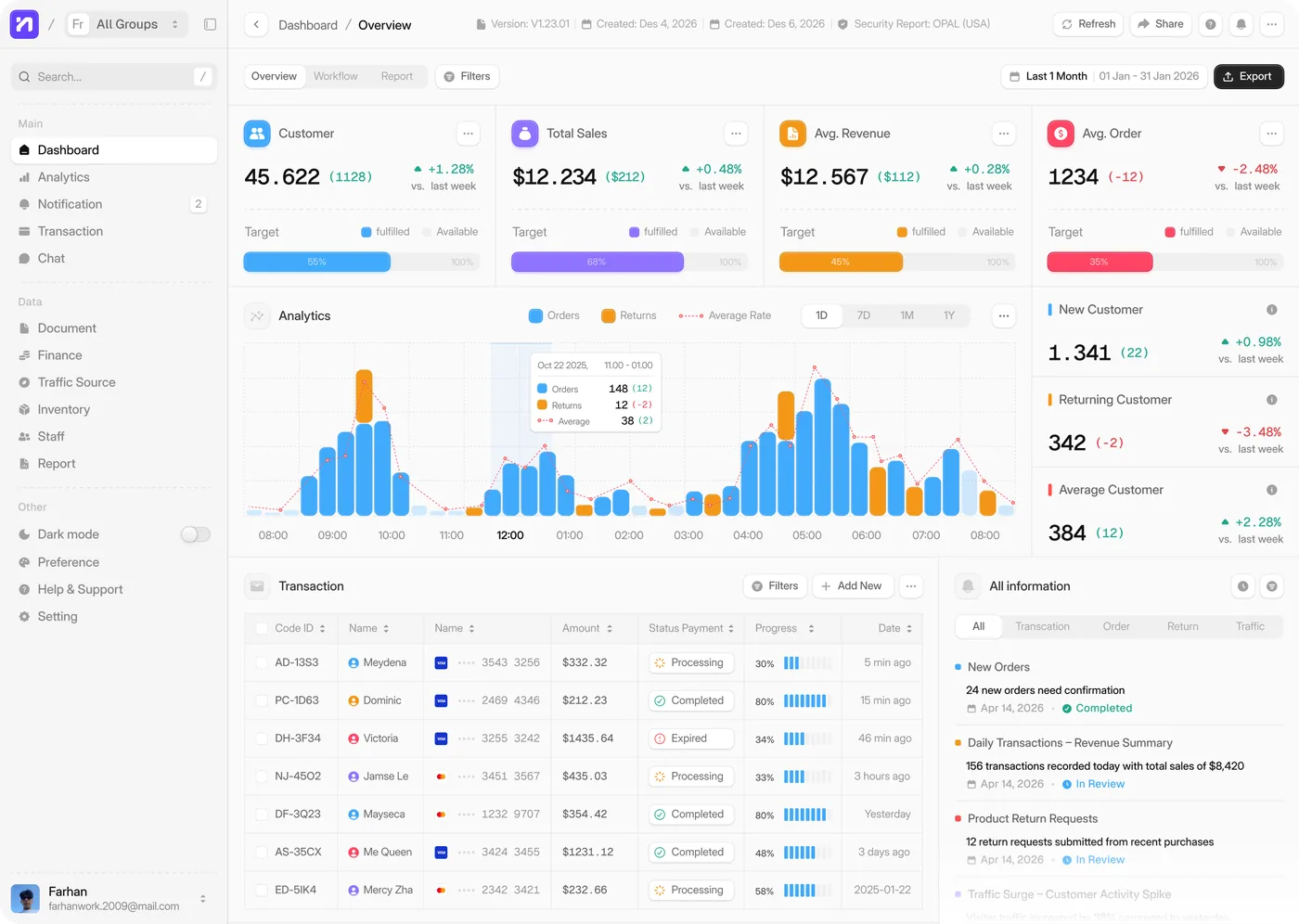Open Filters in Transaction panel
The image size is (1299, 924).
[775, 586]
